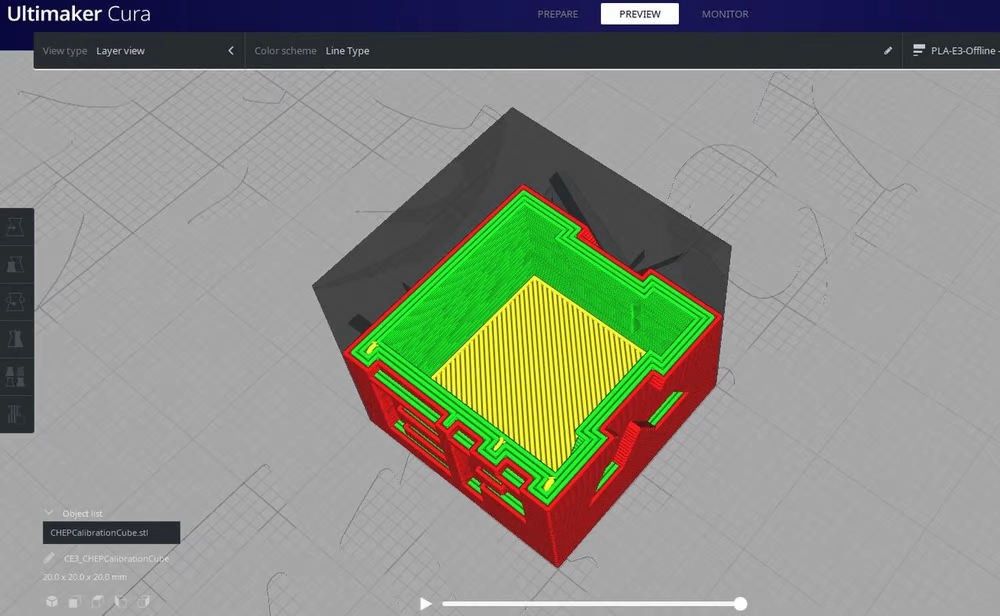This screenshot has width=1000, height=616.
Task: Open the Support Blocker tool
Action: pyautogui.click(x=15, y=414)
